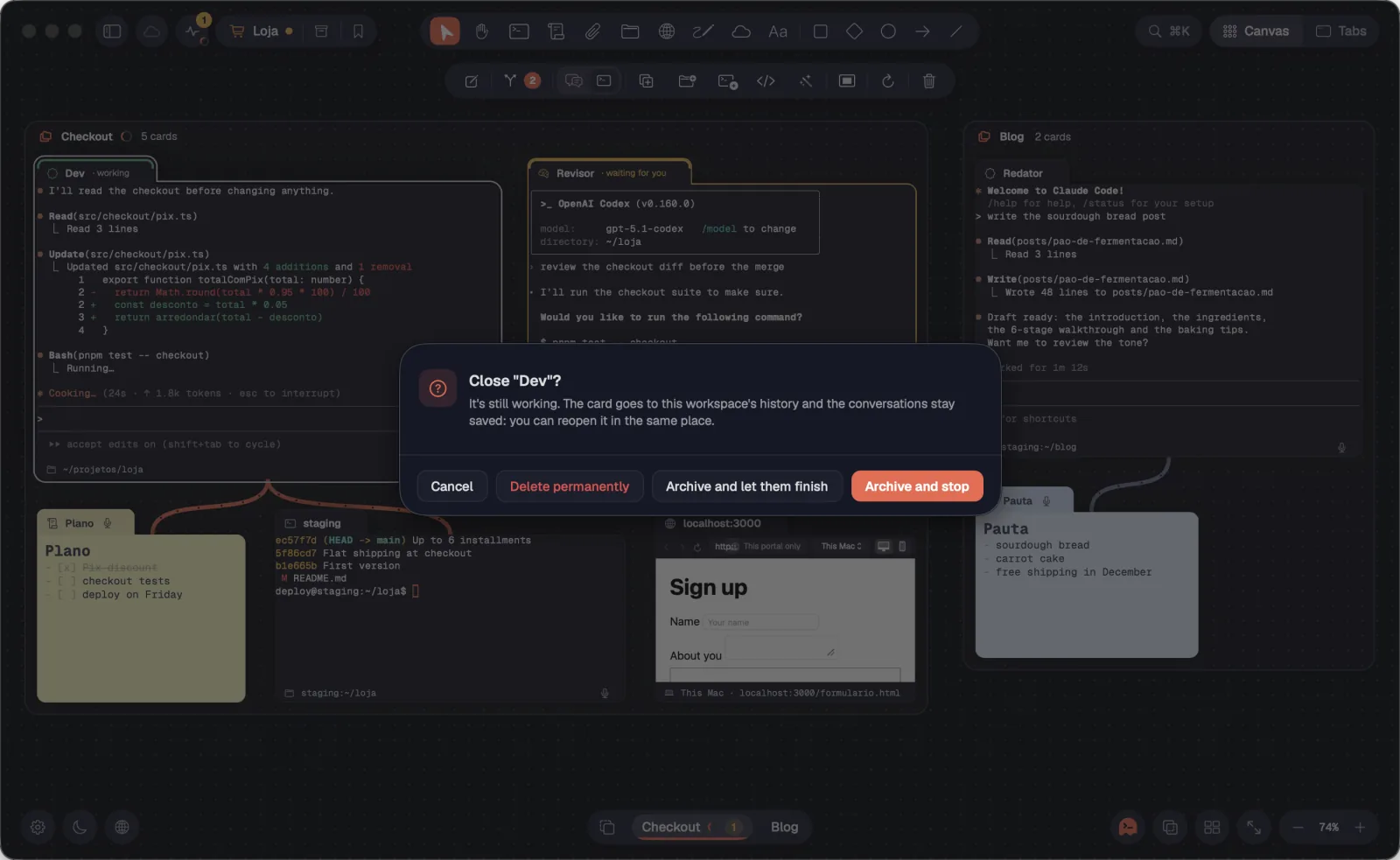Select the Aa text tool

(778, 31)
